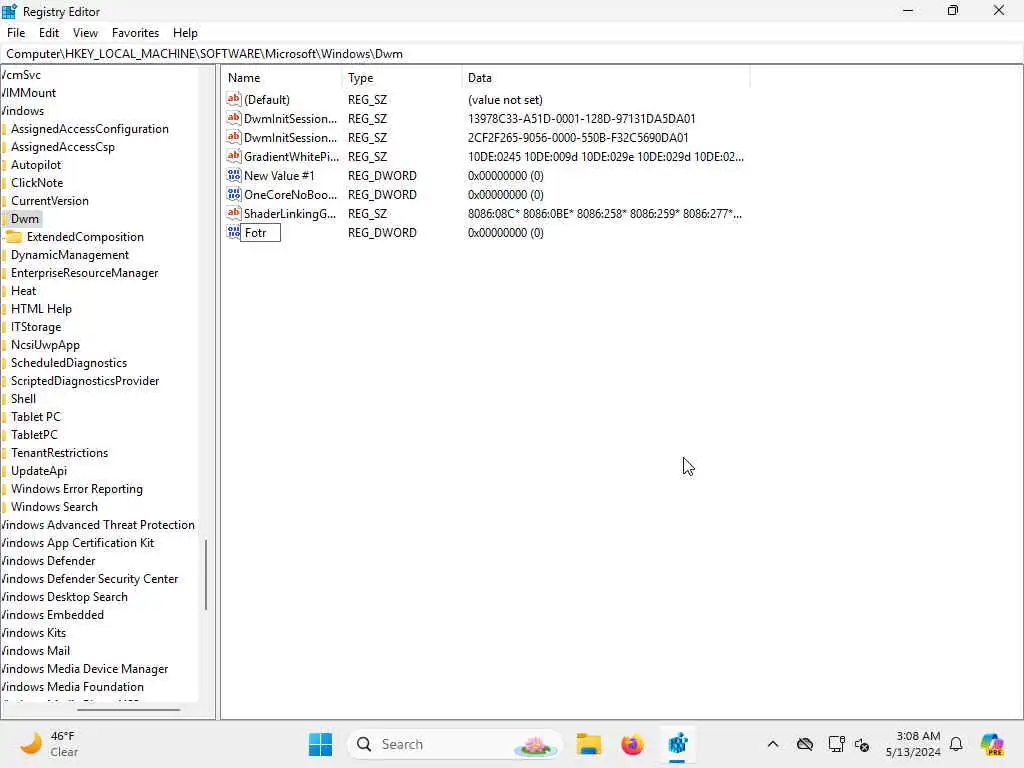The image size is (1024, 768).
Task: Click data 2CF2F265-9056-0000-550B-F32C5690DA01
Action: coord(578,137)
